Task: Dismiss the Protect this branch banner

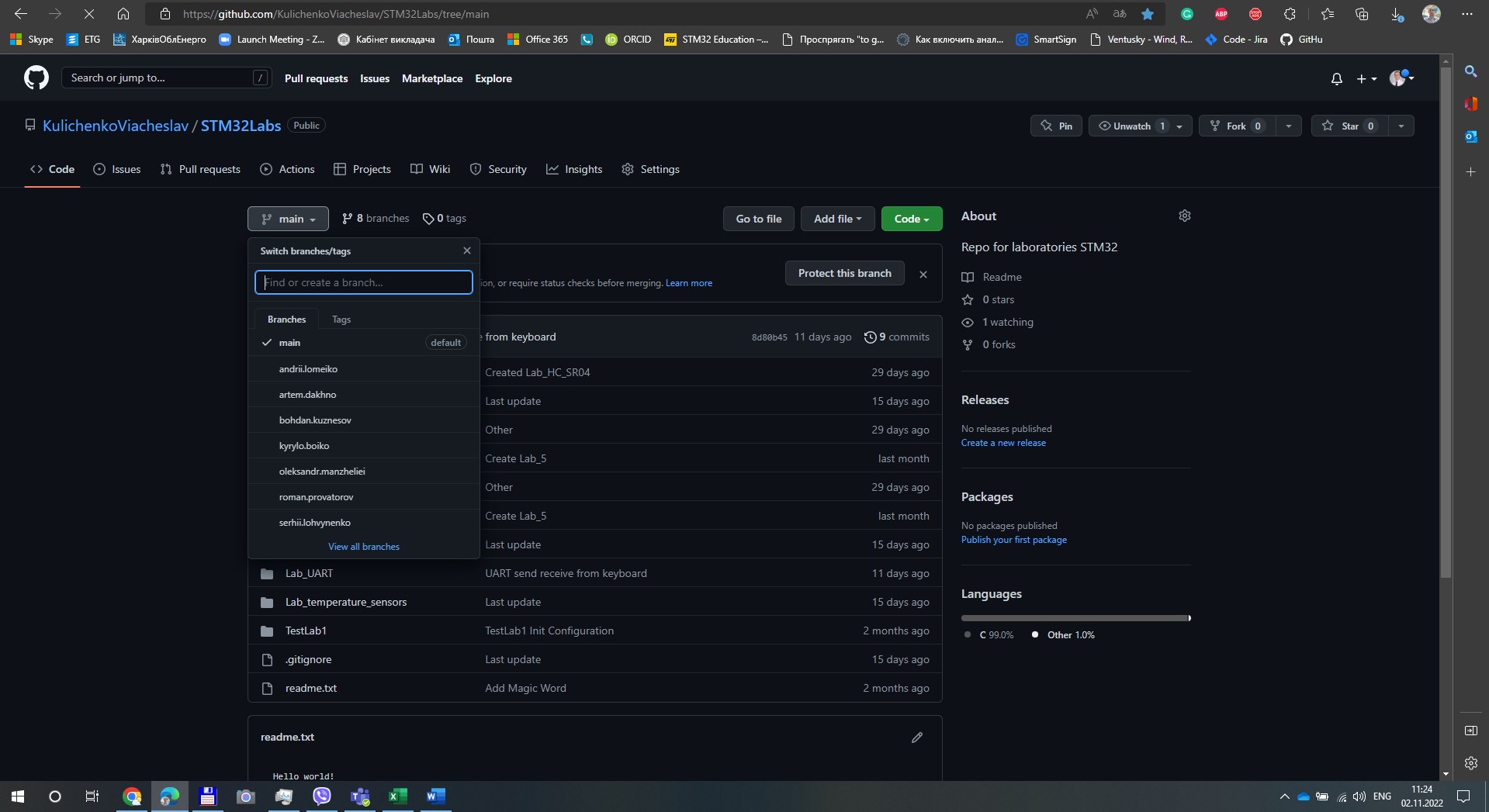Action: pyautogui.click(x=923, y=274)
